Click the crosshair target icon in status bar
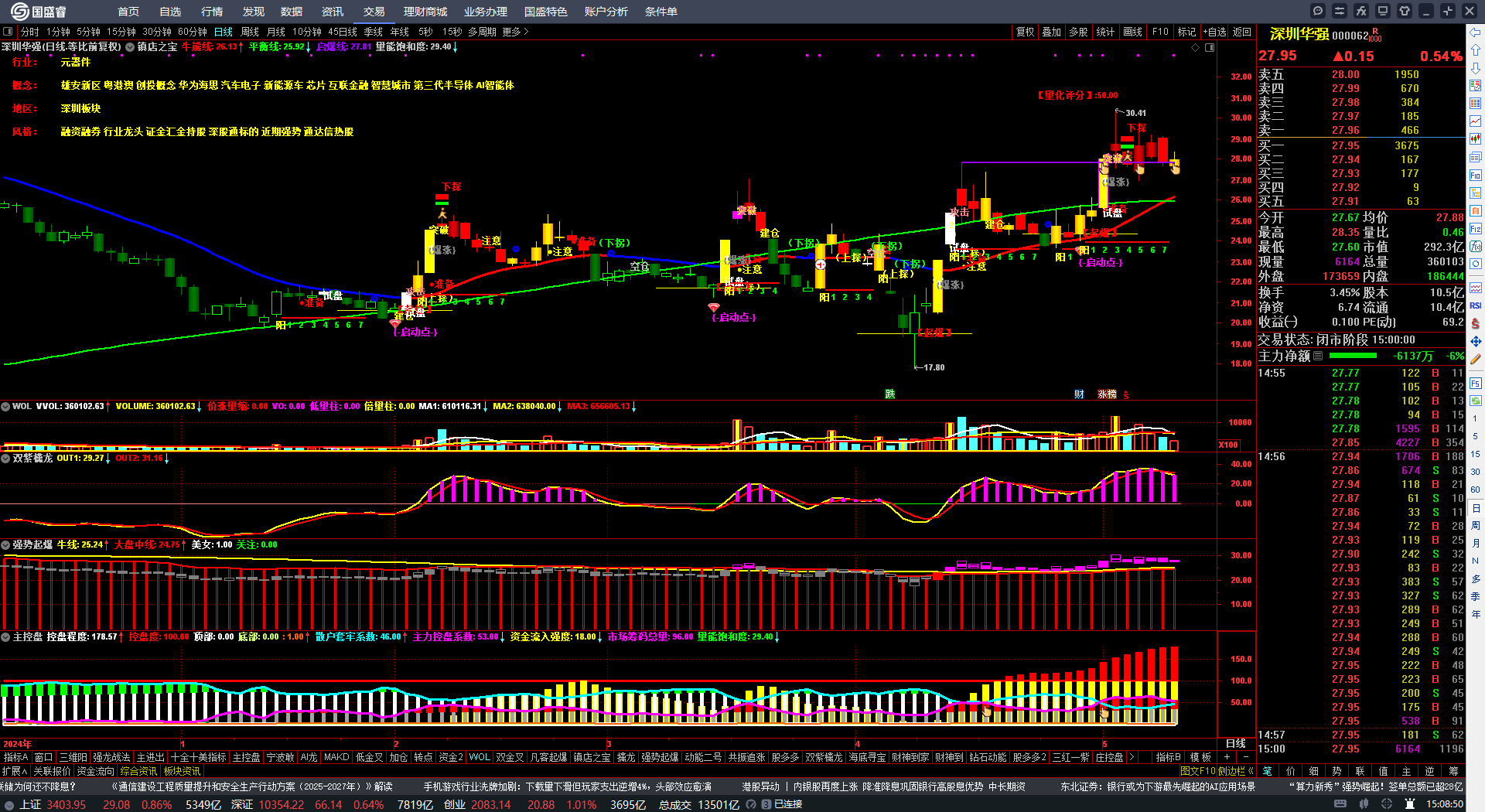 pos(1388,804)
